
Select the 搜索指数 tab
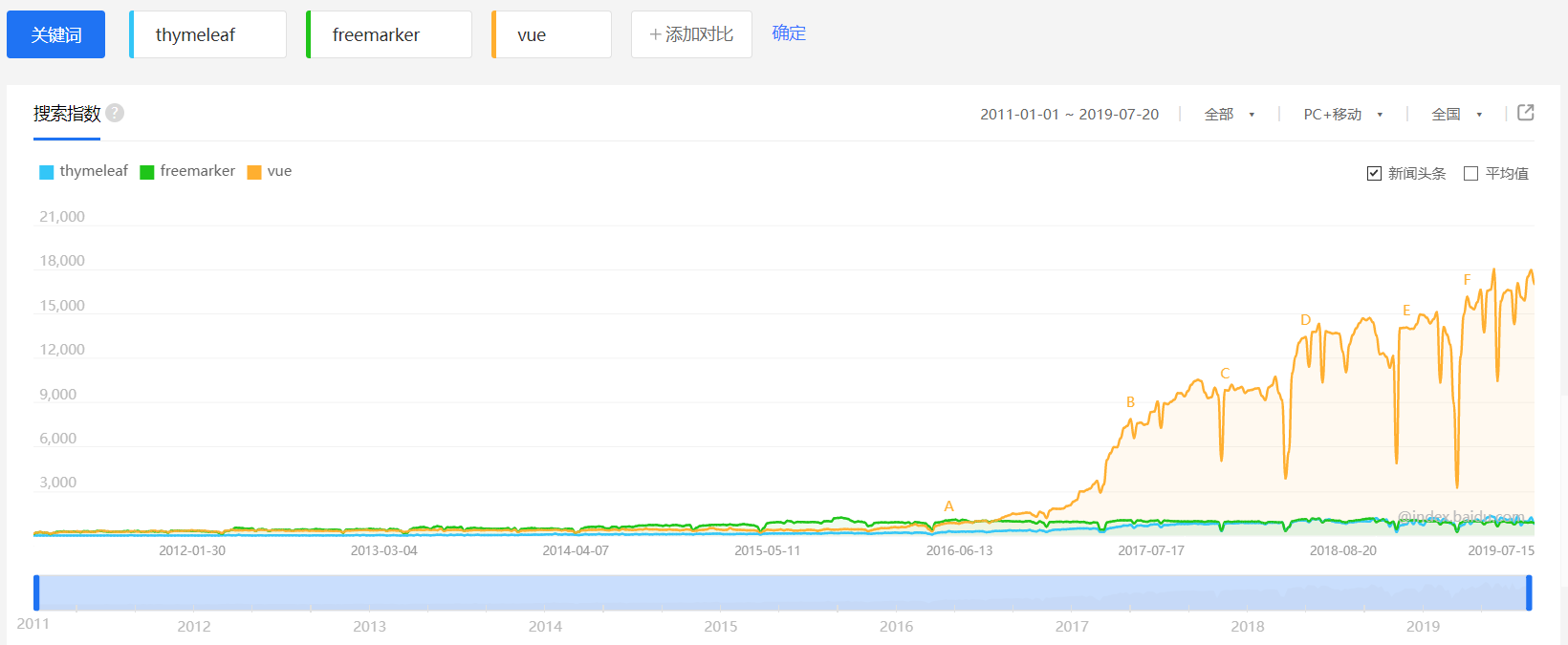tap(67, 114)
